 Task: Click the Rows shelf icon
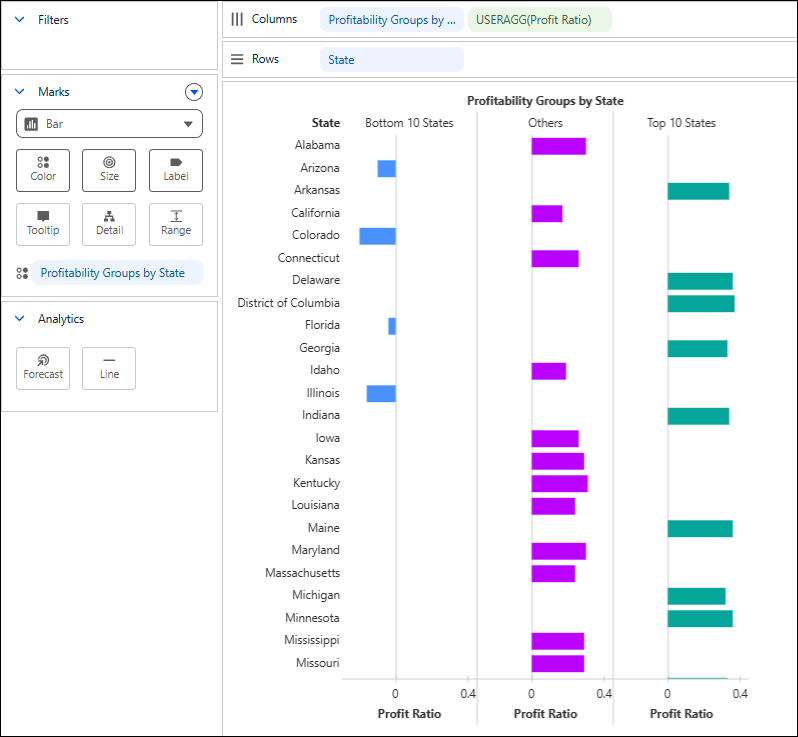(237, 59)
